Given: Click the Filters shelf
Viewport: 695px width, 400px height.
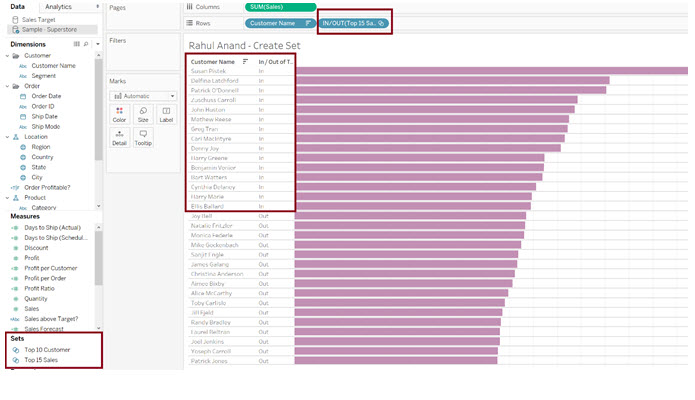Looking at the screenshot, I should [143, 51].
